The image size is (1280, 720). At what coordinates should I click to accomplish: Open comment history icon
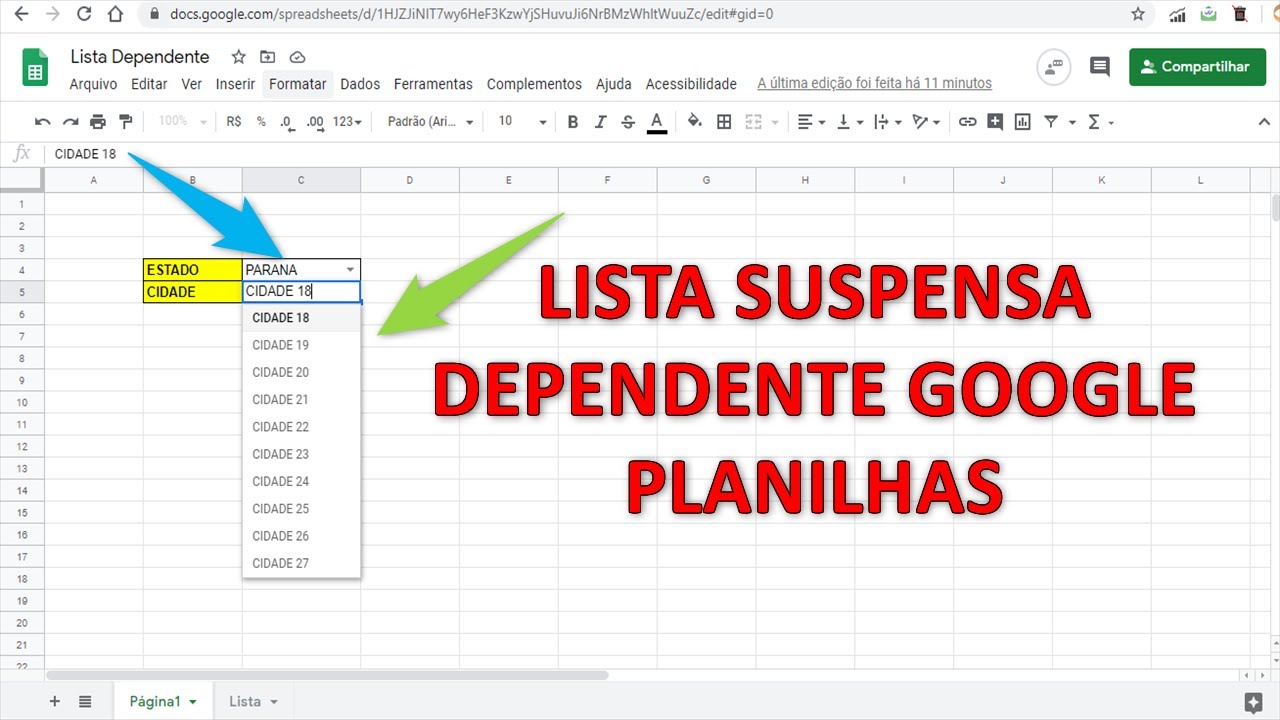tap(1100, 67)
